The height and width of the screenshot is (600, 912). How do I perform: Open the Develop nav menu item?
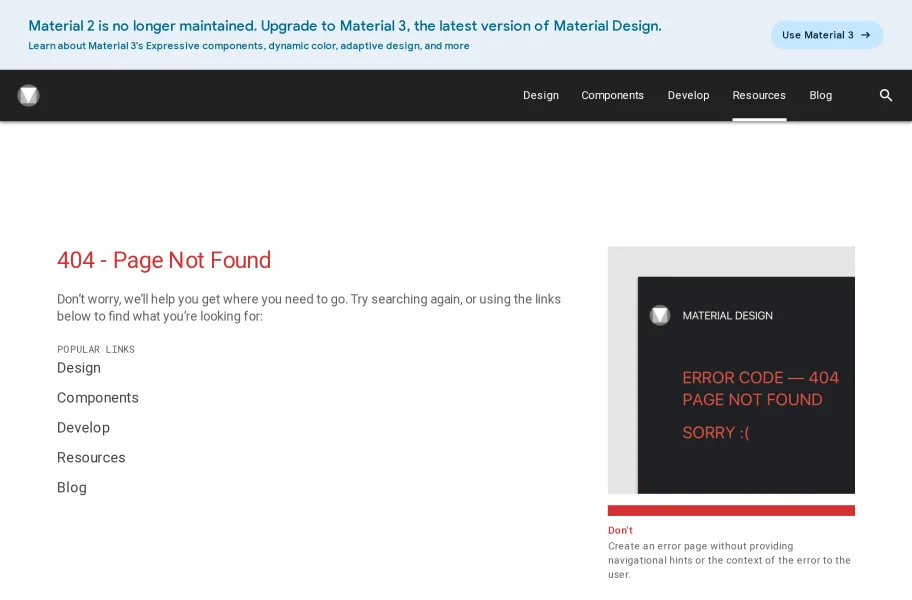click(x=688, y=95)
